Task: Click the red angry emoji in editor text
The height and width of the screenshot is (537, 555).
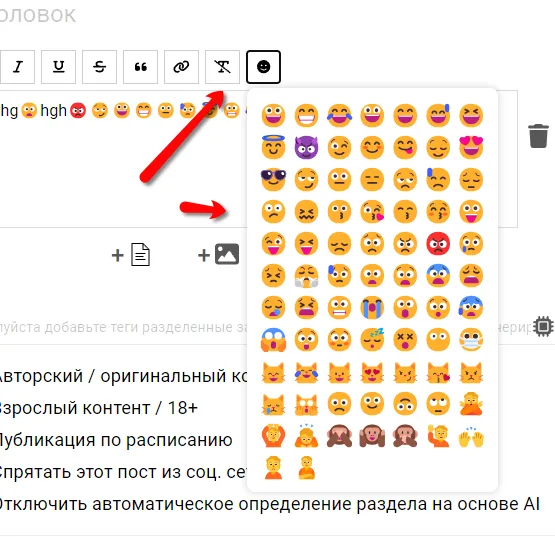Action: 78,110
